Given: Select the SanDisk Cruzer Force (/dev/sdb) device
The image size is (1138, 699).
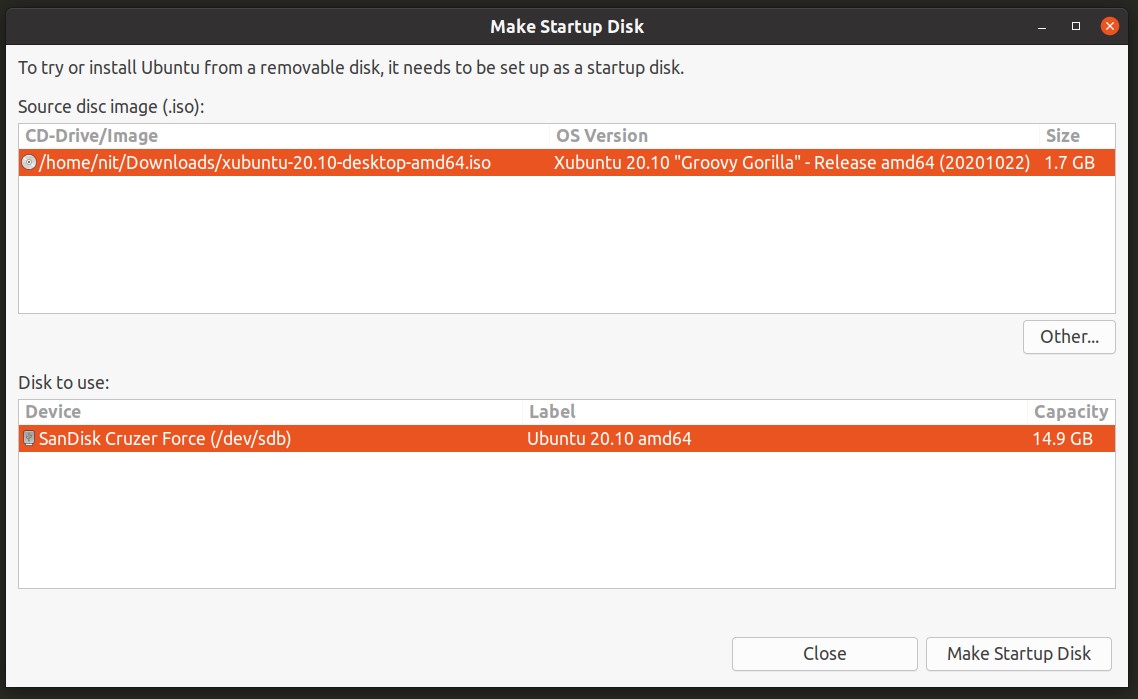Looking at the screenshot, I should [165, 438].
